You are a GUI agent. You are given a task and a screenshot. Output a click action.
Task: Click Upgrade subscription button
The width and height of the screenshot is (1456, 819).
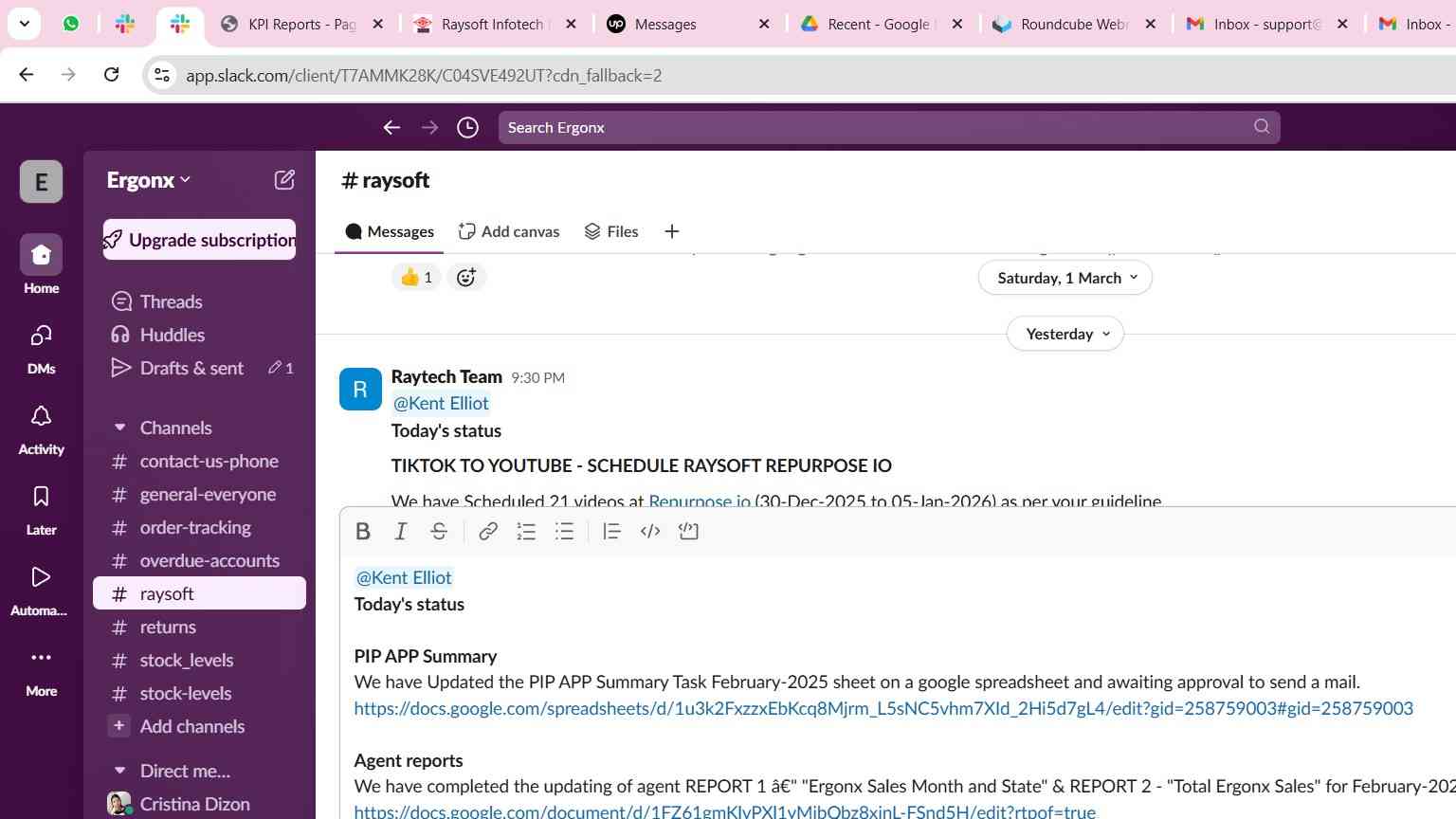(x=199, y=240)
